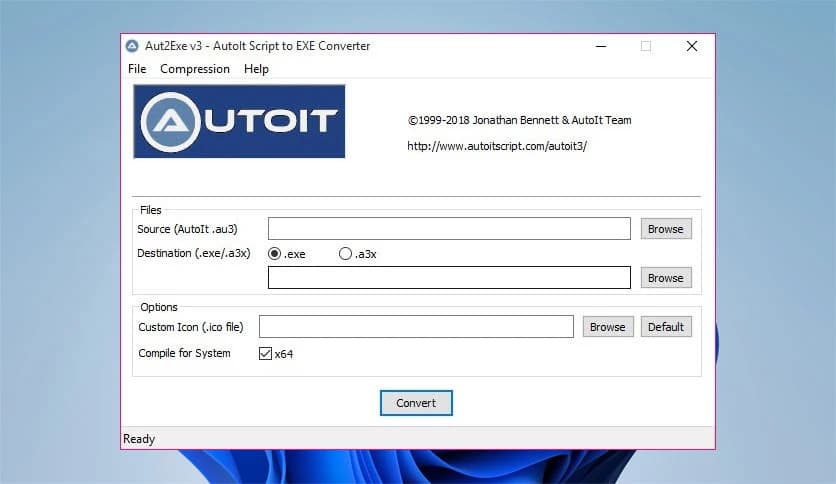Browse for the source .au3 file
836x484 pixels.
666,229
